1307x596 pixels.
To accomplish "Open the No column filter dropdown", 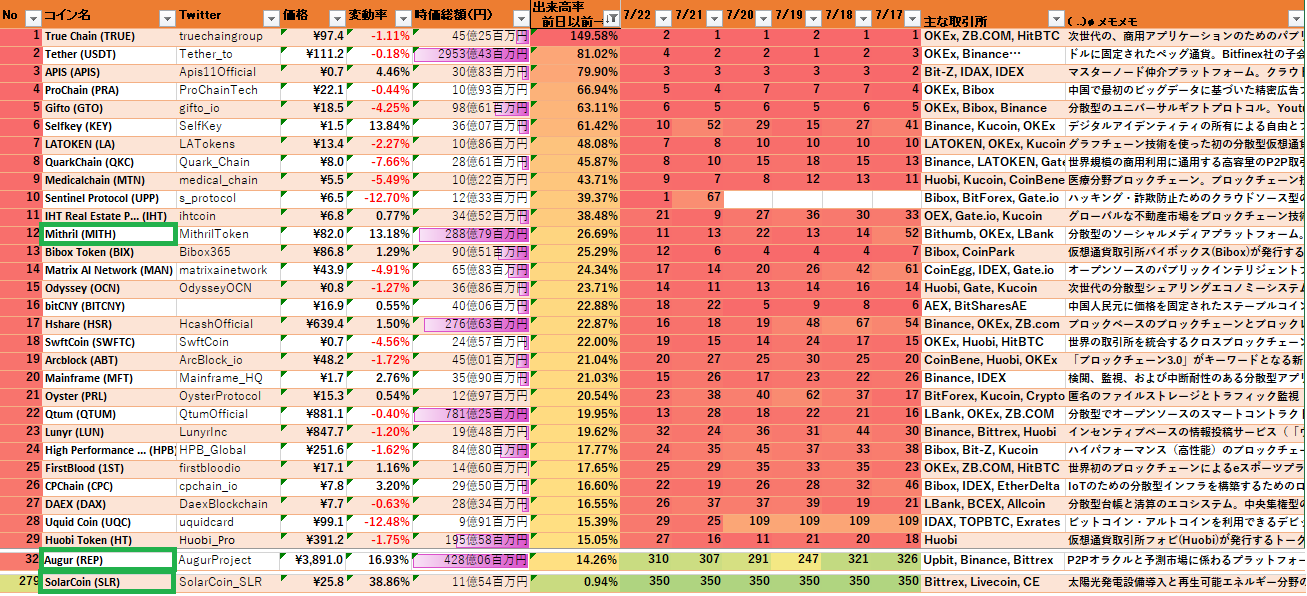I will [32, 19].
